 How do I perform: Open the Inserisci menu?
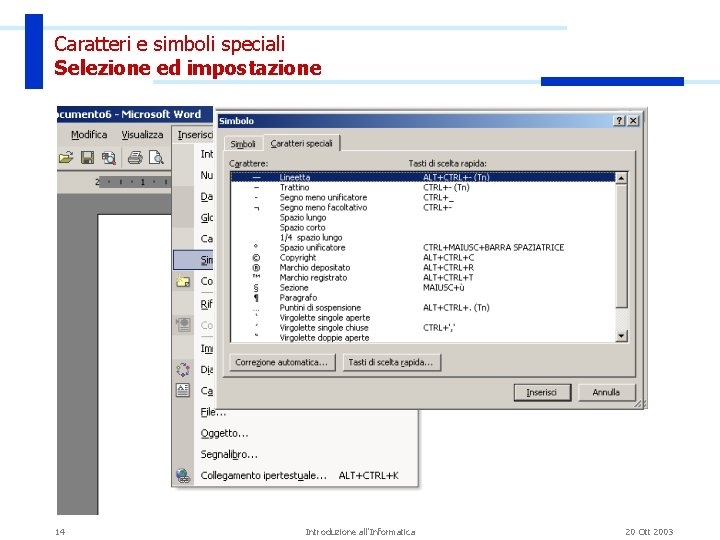(x=195, y=135)
